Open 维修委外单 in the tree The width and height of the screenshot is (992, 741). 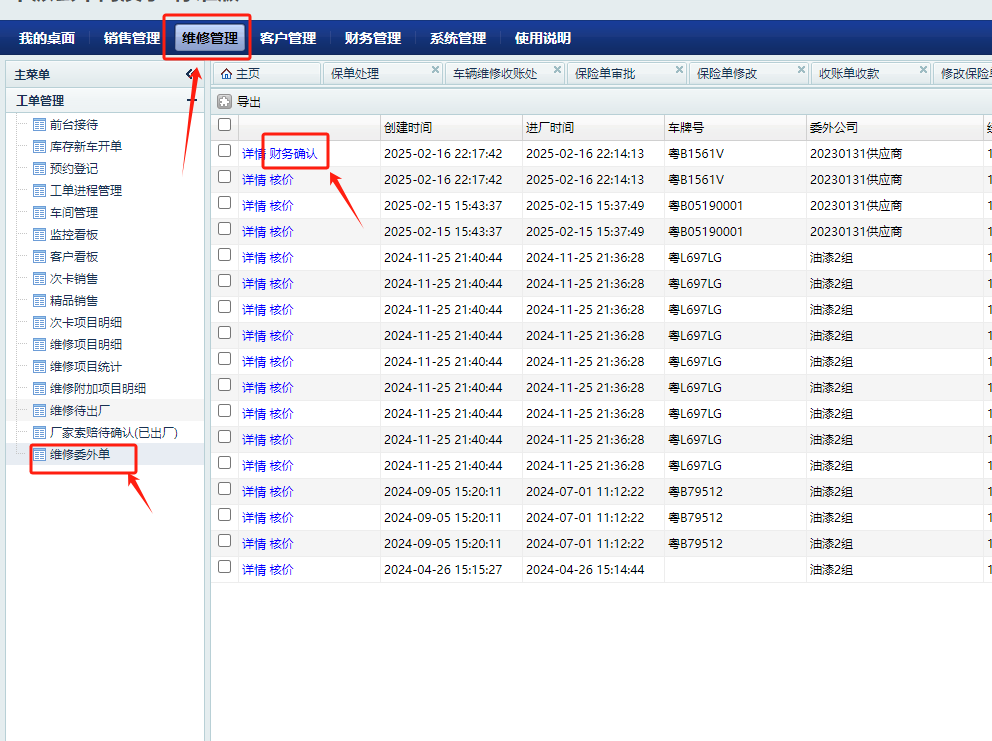click(80, 455)
